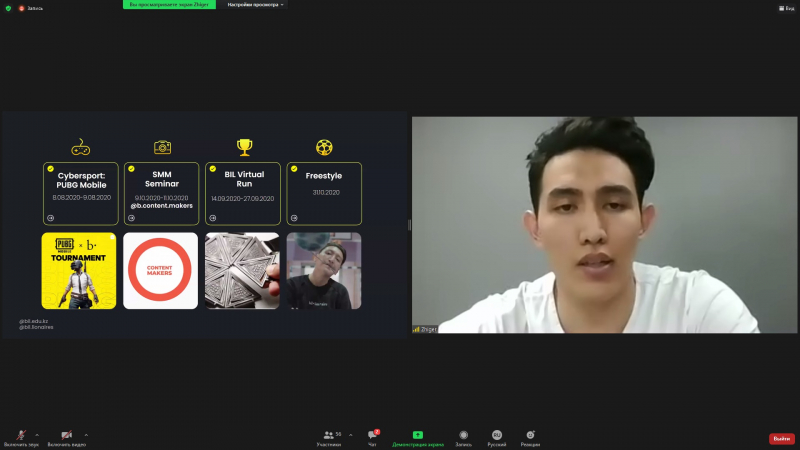Open the view settings dropdown at top

click(255, 5)
